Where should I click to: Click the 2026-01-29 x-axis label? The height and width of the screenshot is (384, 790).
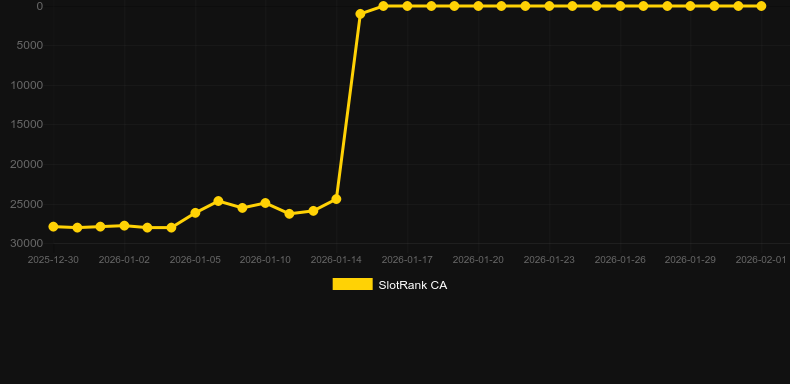tap(690, 260)
